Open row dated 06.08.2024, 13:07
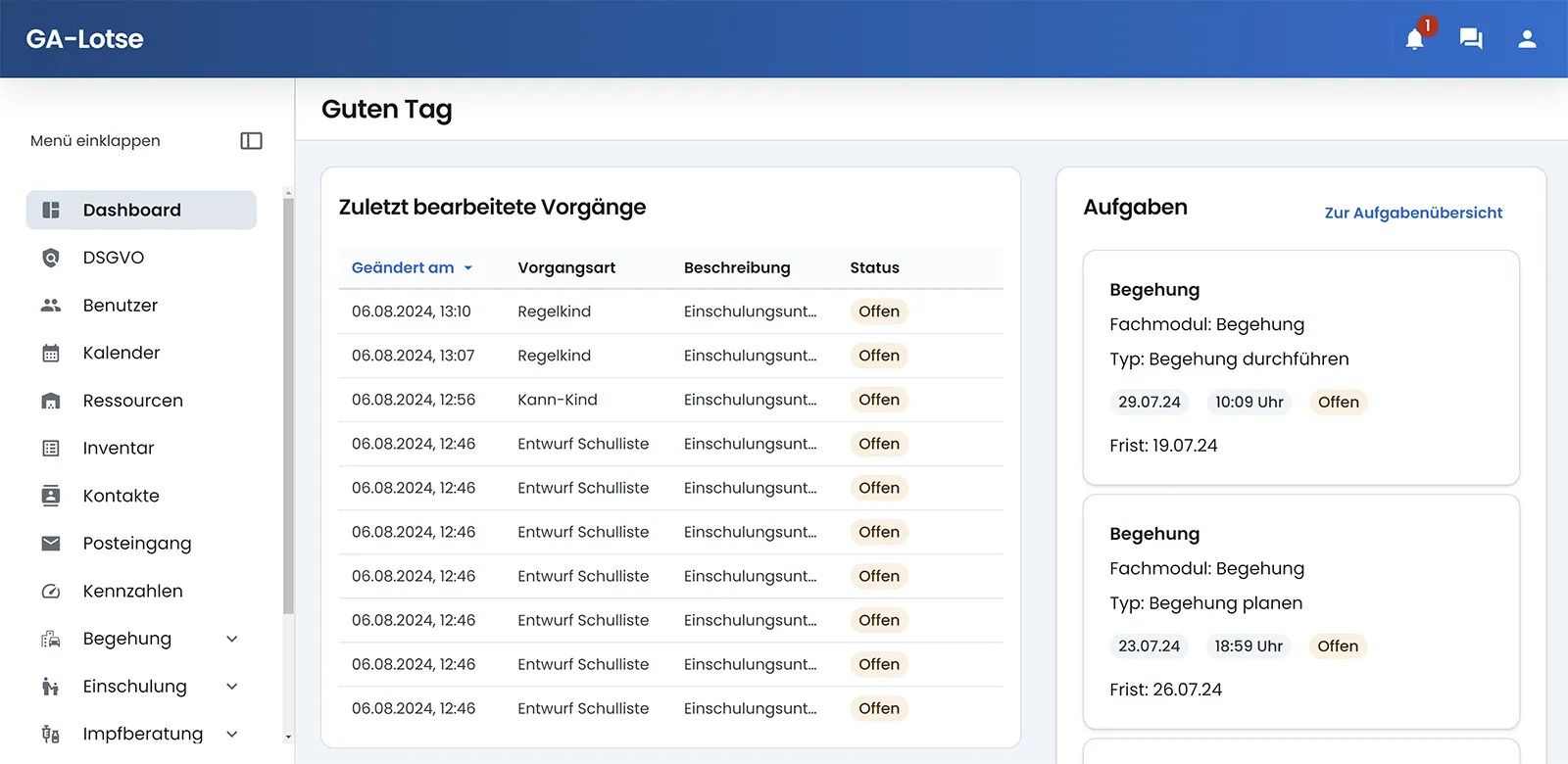 tap(670, 356)
